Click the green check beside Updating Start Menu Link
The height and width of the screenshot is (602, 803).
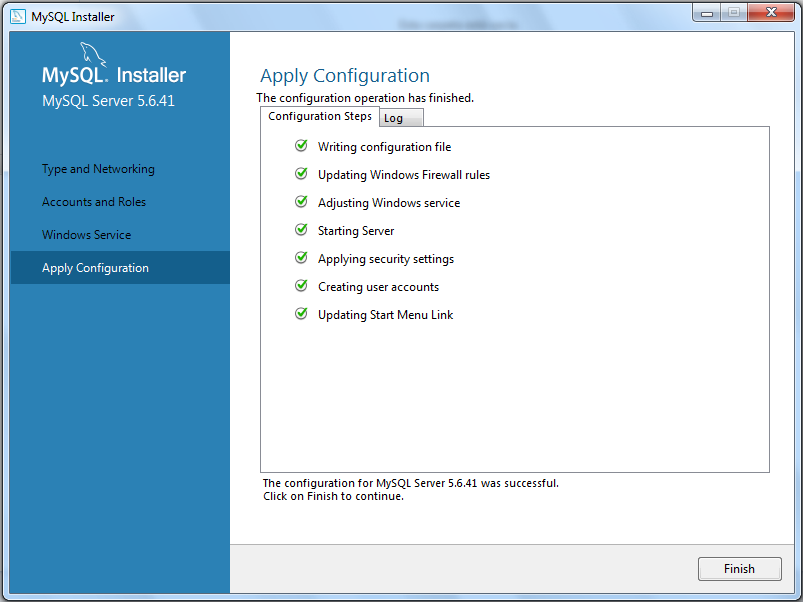301,313
